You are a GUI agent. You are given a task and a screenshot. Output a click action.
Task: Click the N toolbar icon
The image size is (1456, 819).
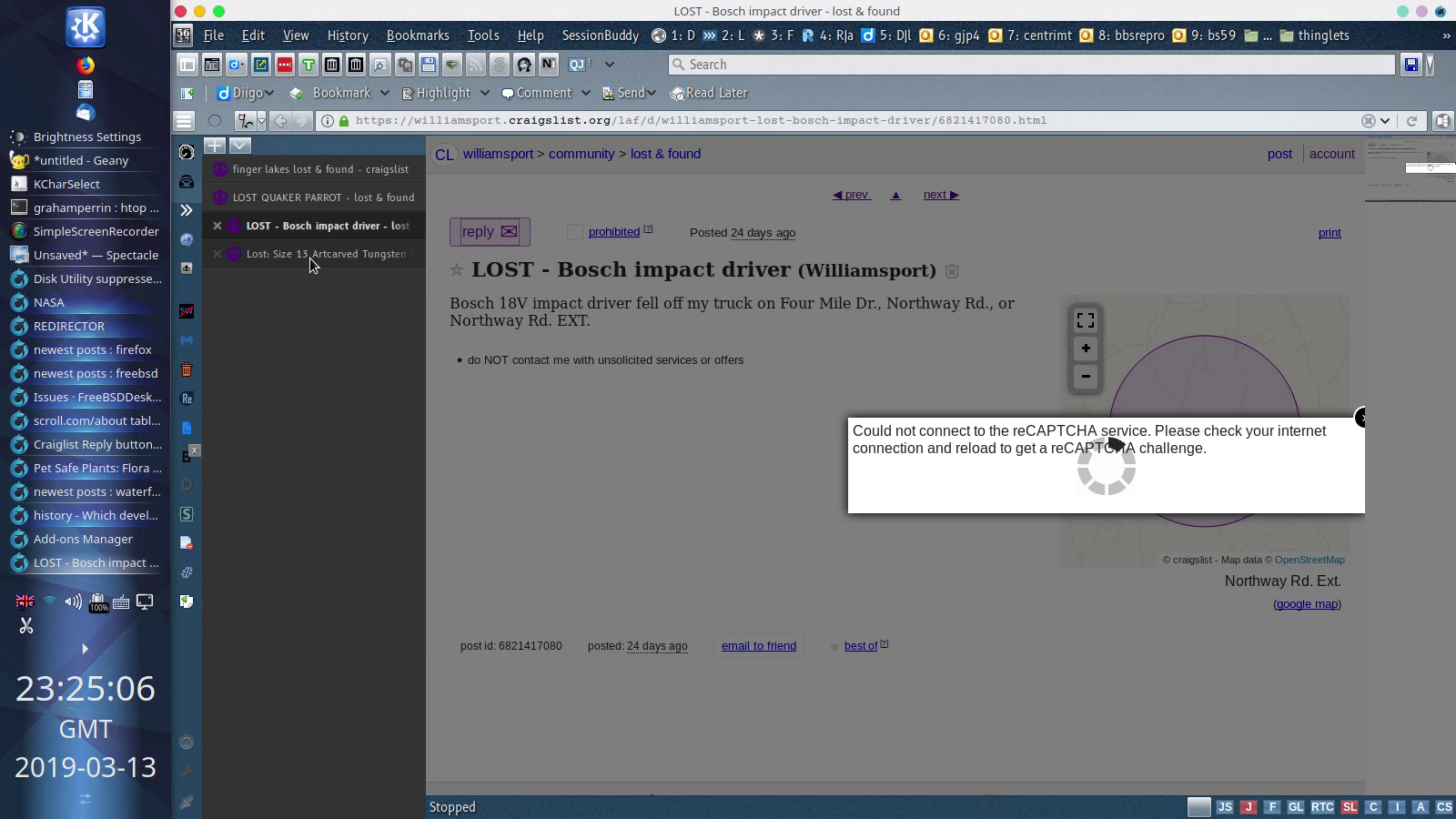(548, 65)
